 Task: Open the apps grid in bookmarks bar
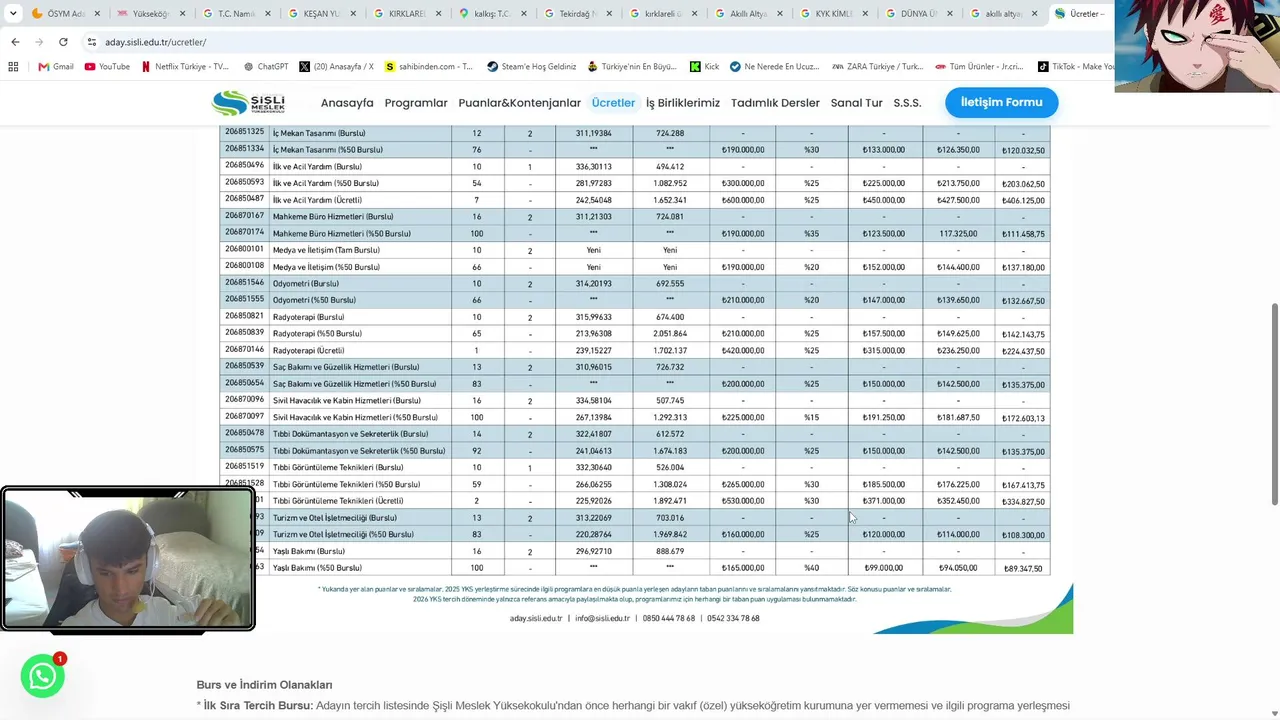point(13,67)
